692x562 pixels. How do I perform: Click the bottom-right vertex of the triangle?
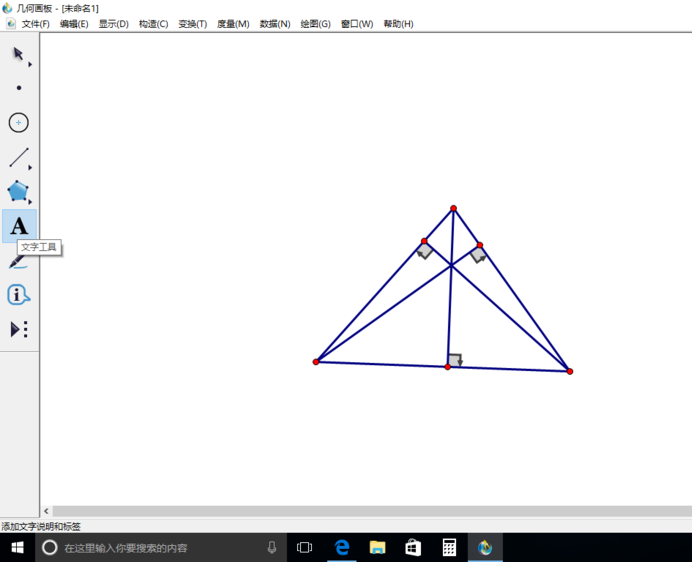tap(570, 372)
